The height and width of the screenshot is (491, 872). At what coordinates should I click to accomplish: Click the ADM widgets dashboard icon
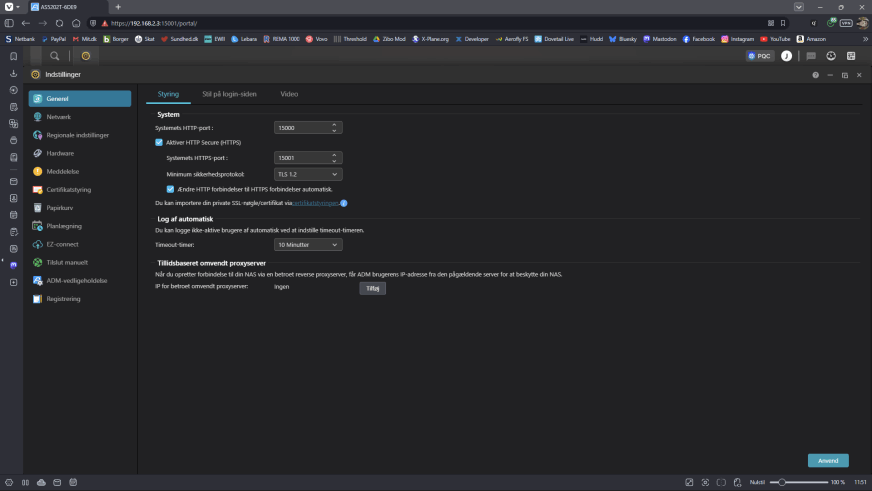point(850,56)
